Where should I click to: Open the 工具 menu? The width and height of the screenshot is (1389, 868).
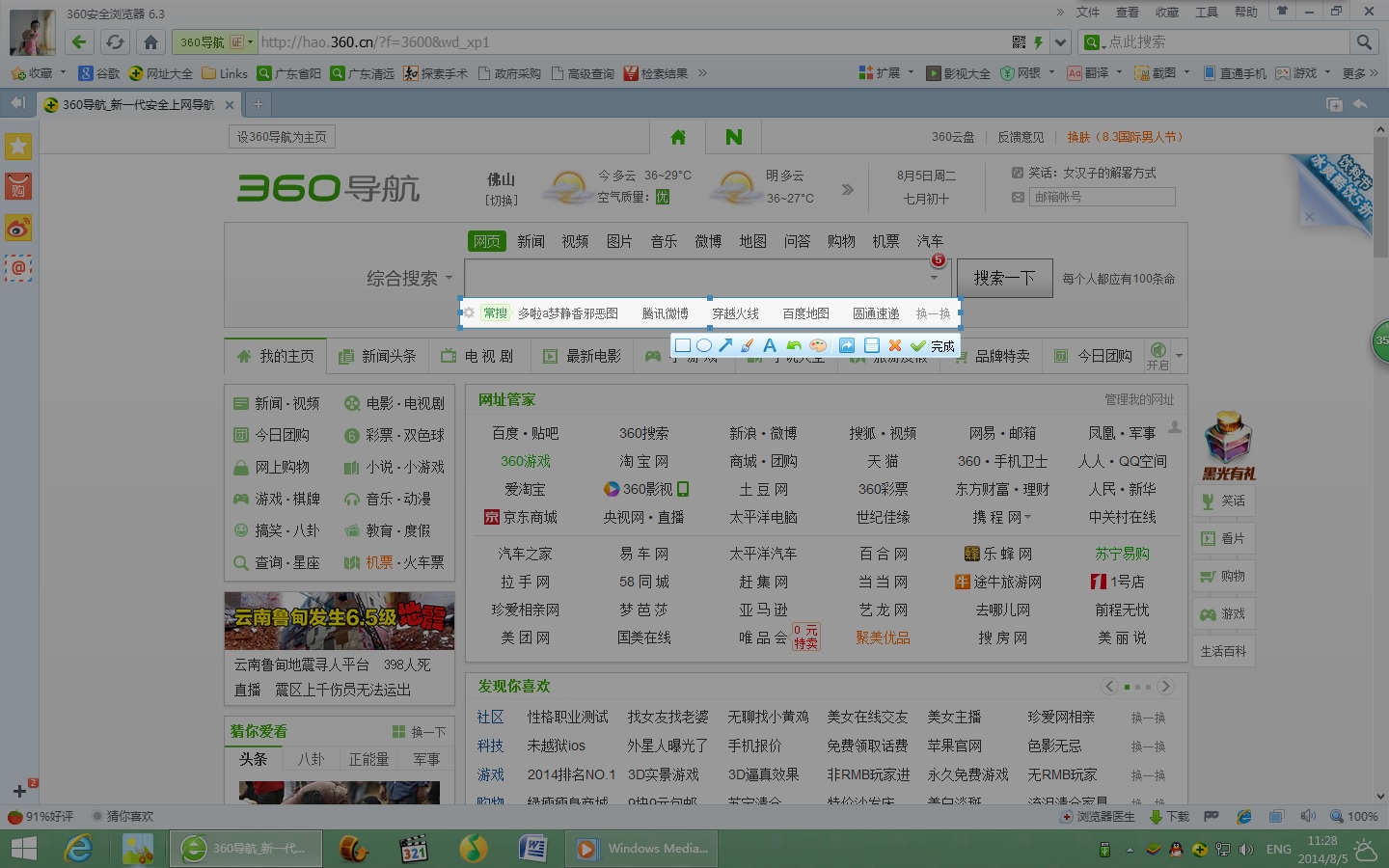[x=1207, y=12]
